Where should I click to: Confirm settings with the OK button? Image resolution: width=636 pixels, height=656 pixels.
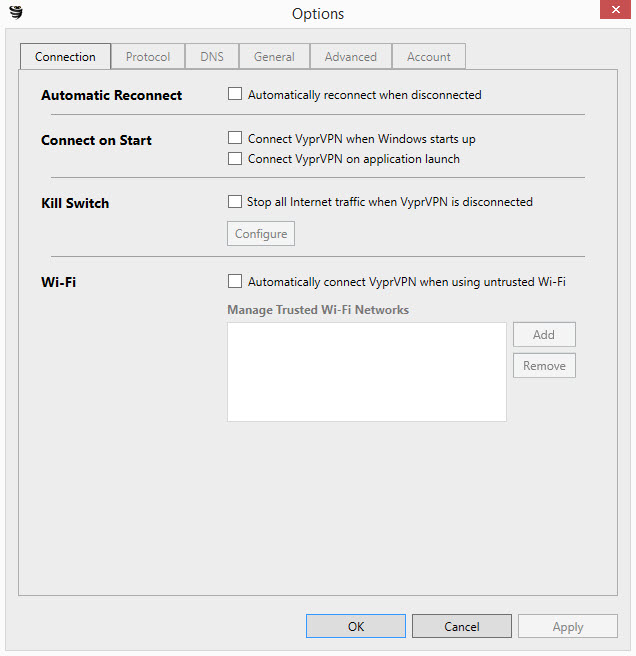[356, 626]
